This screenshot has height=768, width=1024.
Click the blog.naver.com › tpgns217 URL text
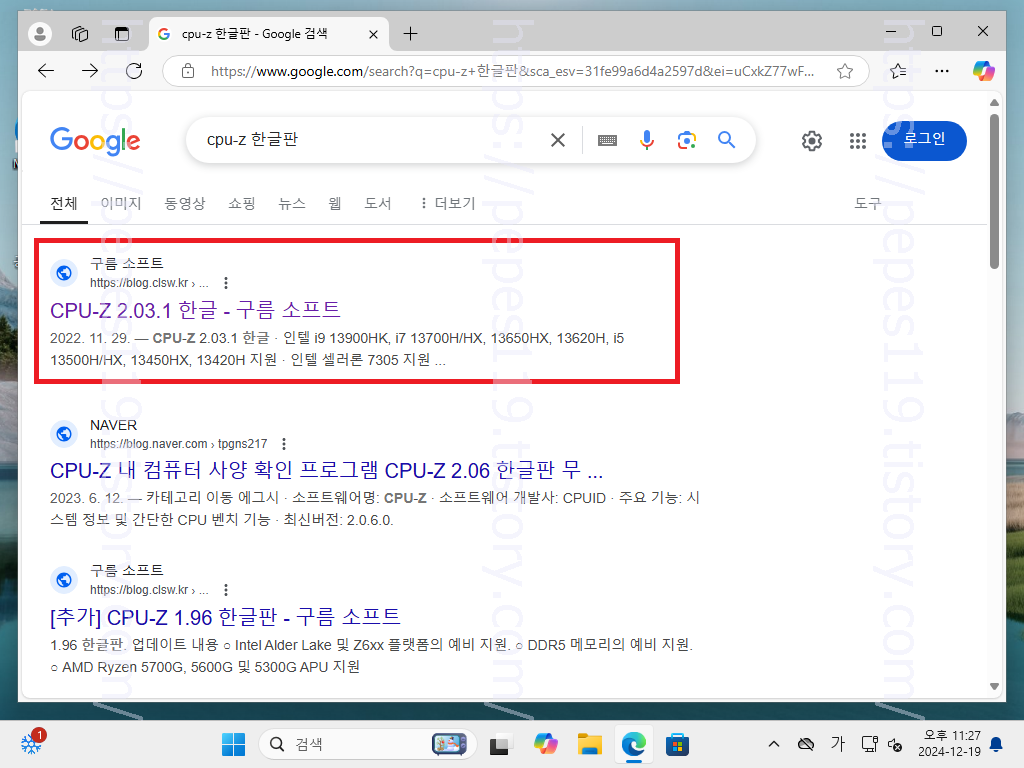pos(178,444)
